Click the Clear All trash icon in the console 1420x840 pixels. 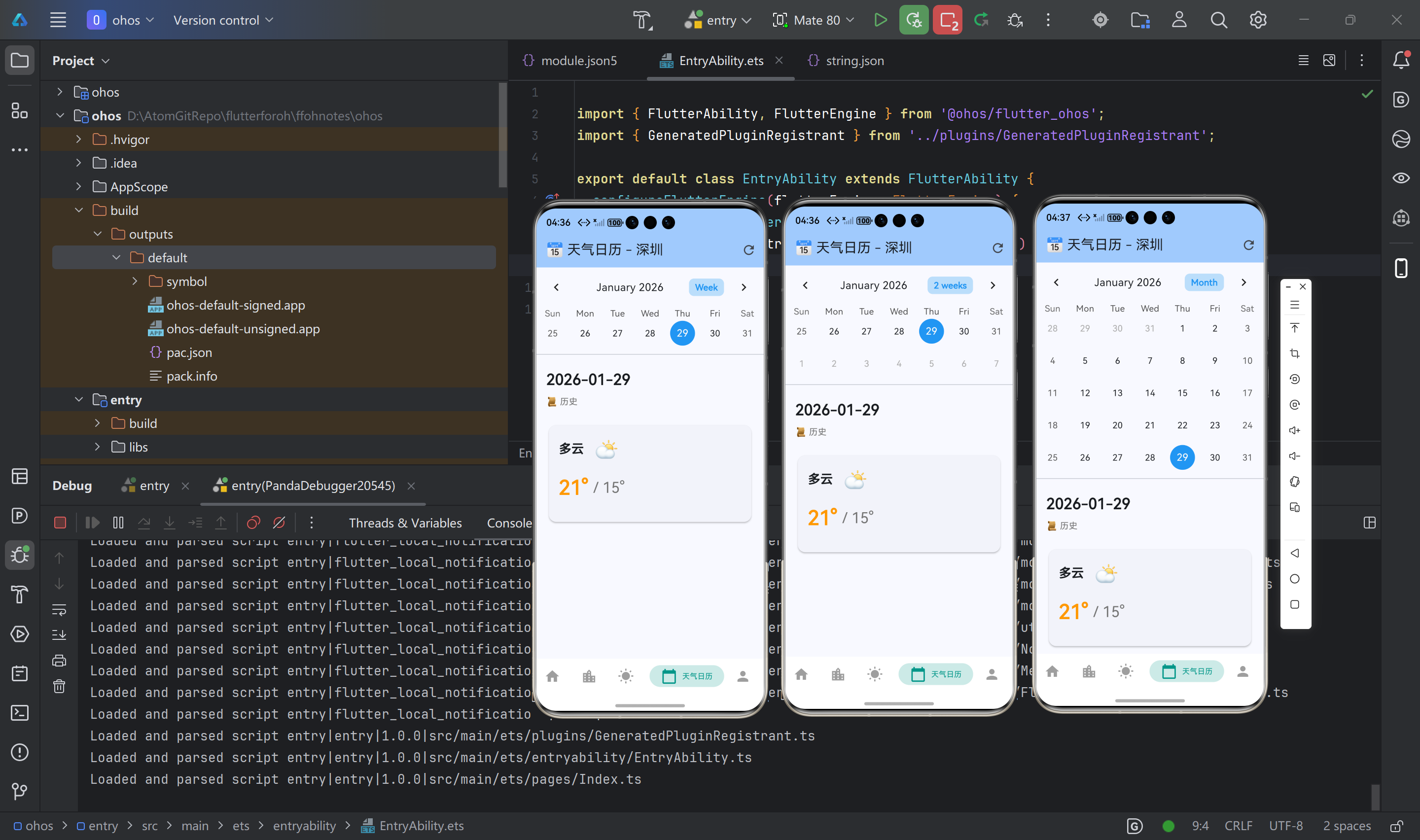[x=60, y=687]
